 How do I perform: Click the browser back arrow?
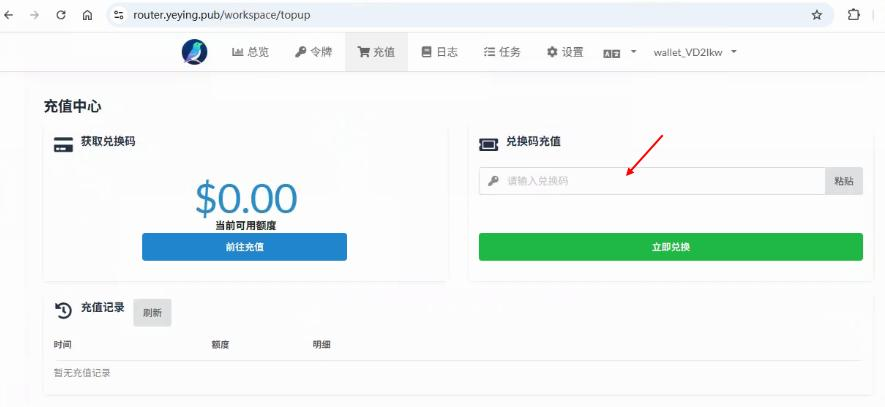[10, 15]
